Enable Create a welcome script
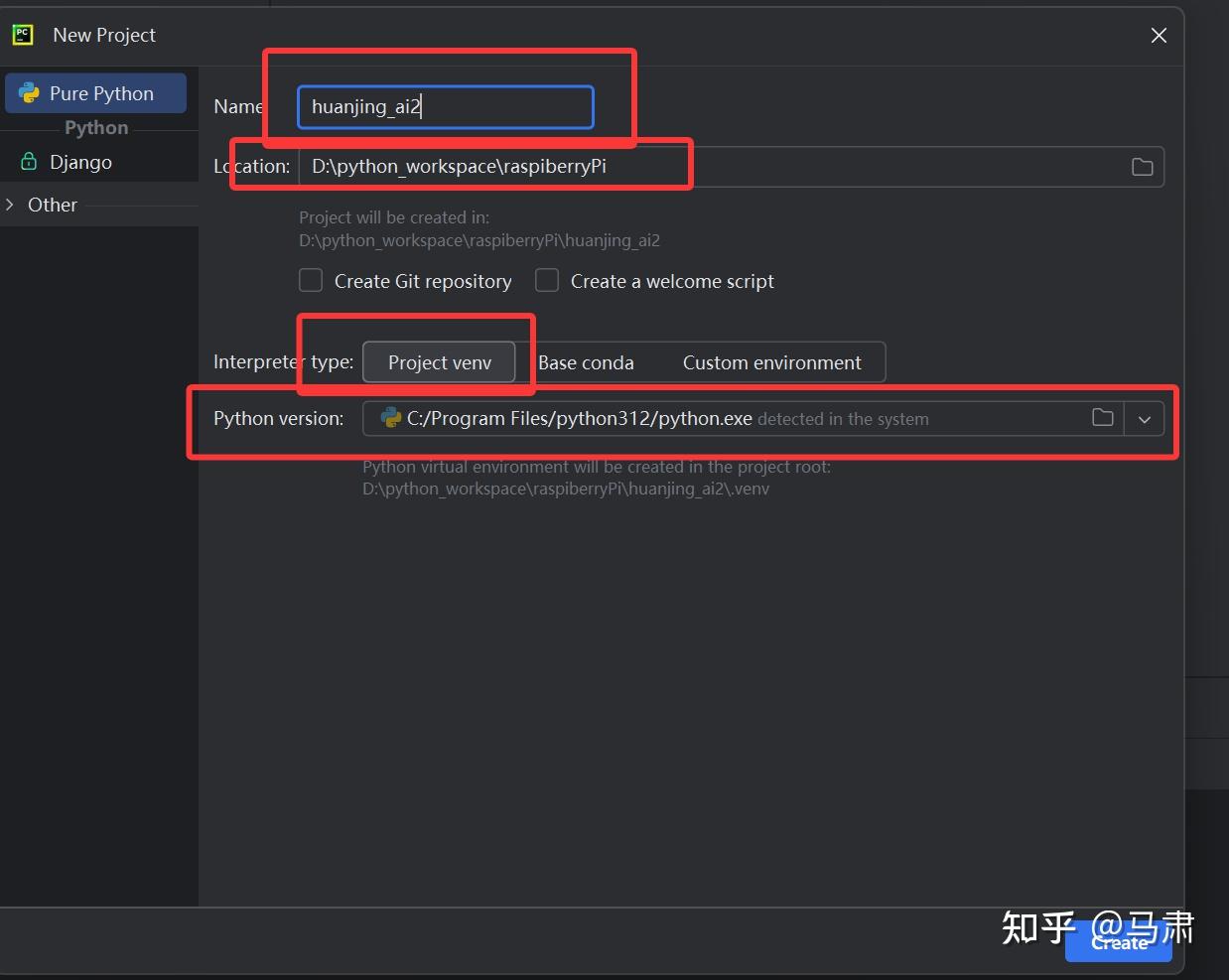 click(x=547, y=280)
